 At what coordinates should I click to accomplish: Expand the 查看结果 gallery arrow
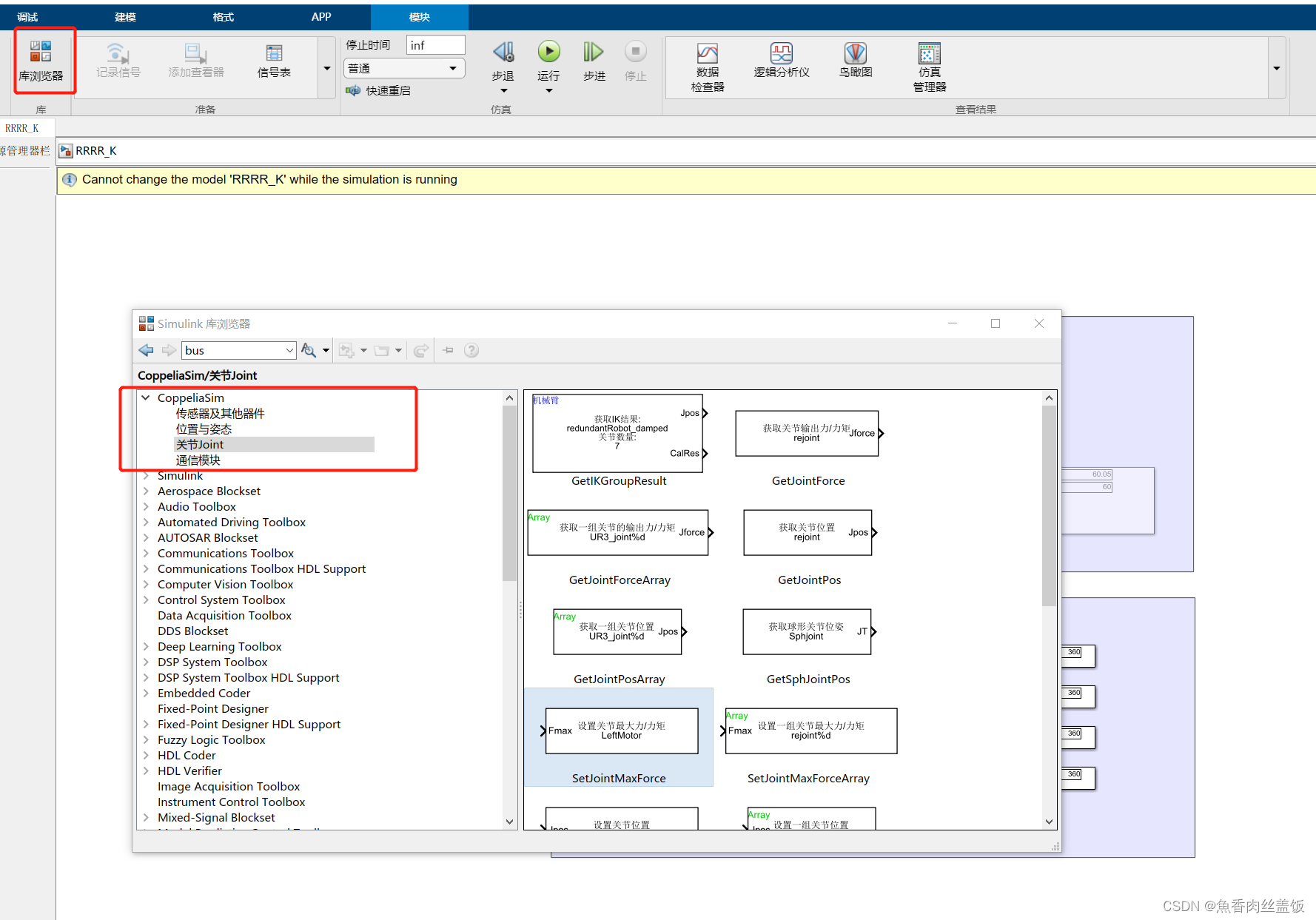1277,68
